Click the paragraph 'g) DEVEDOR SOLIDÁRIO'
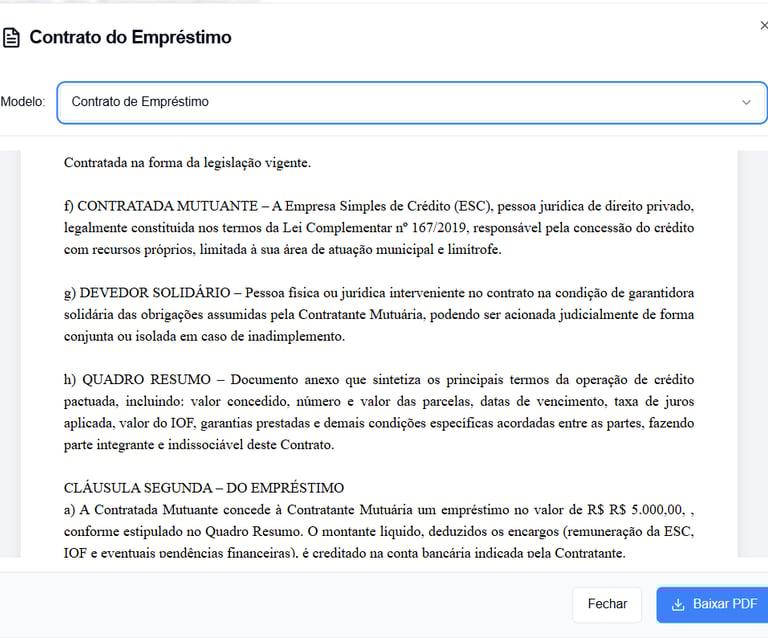The height and width of the screenshot is (638, 768). coord(379,314)
